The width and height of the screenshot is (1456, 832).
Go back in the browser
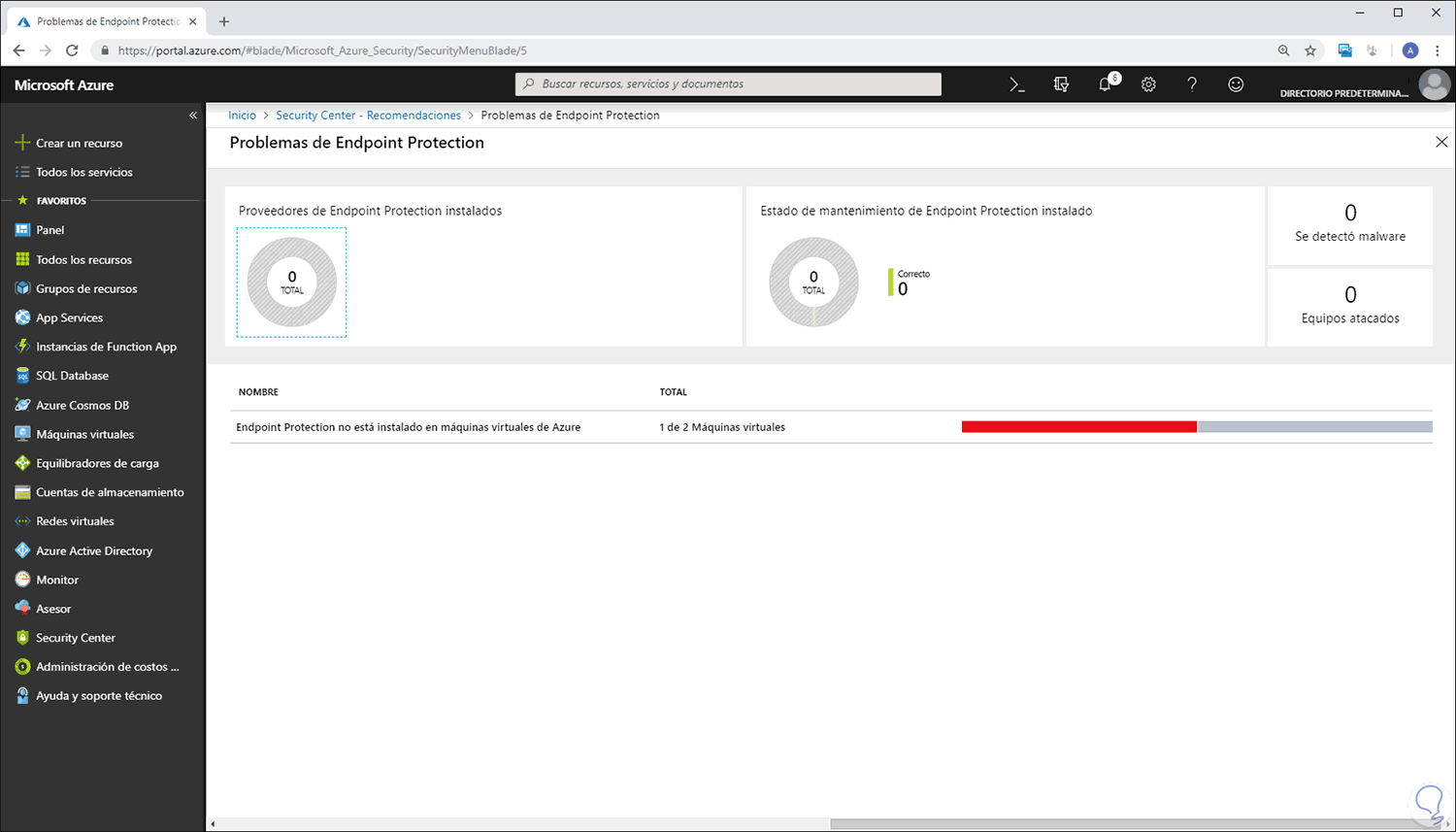[19, 50]
